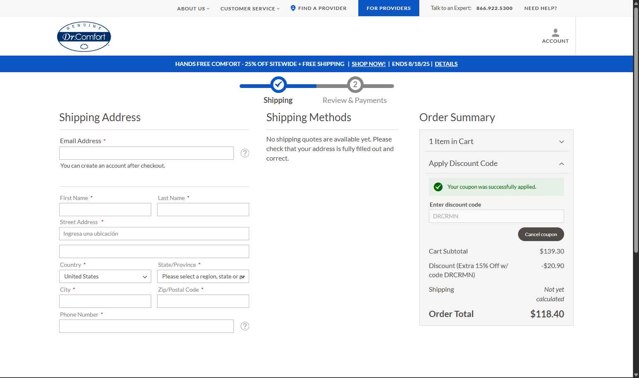Click the Review & Payments step label
This screenshot has width=639, height=378.
click(355, 100)
